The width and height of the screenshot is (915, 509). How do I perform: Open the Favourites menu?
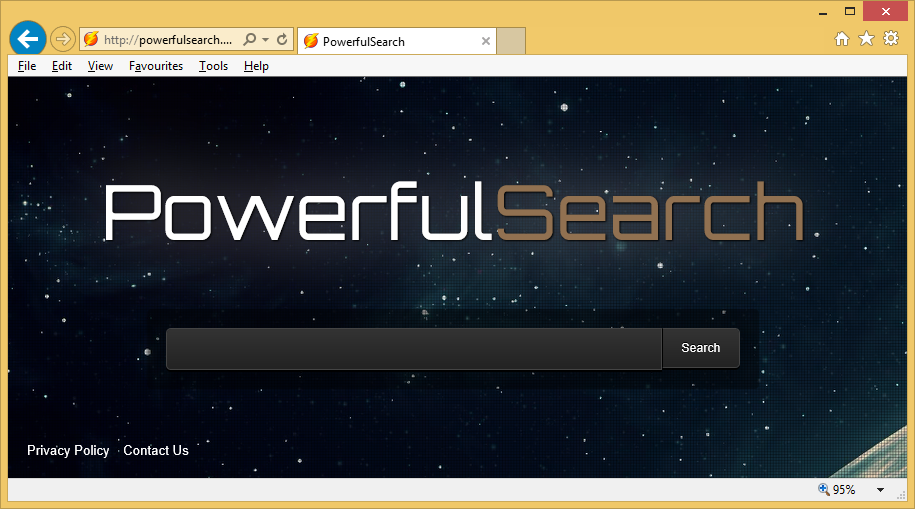(156, 66)
